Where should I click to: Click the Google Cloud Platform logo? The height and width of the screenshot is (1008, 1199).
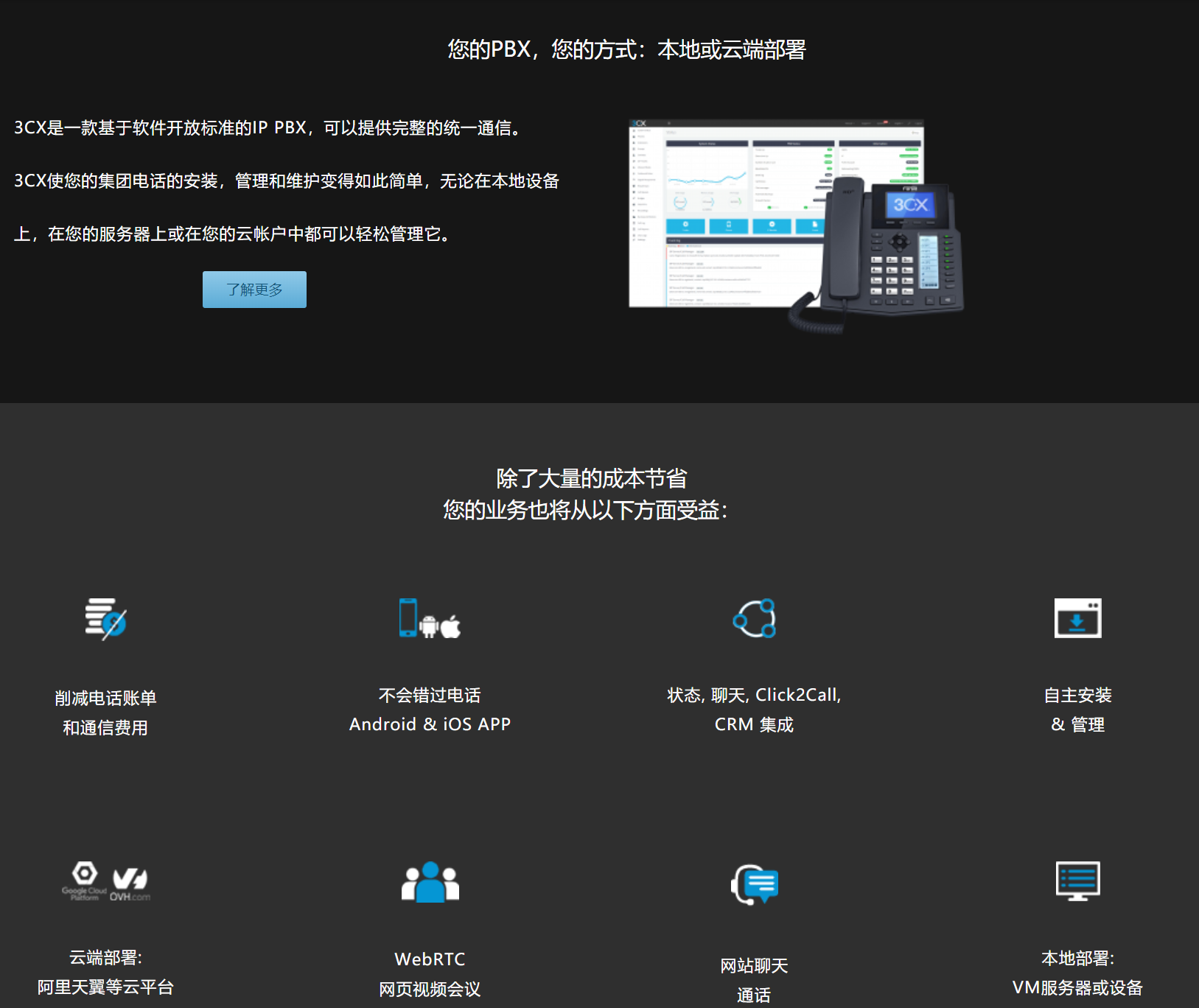click(85, 881)
